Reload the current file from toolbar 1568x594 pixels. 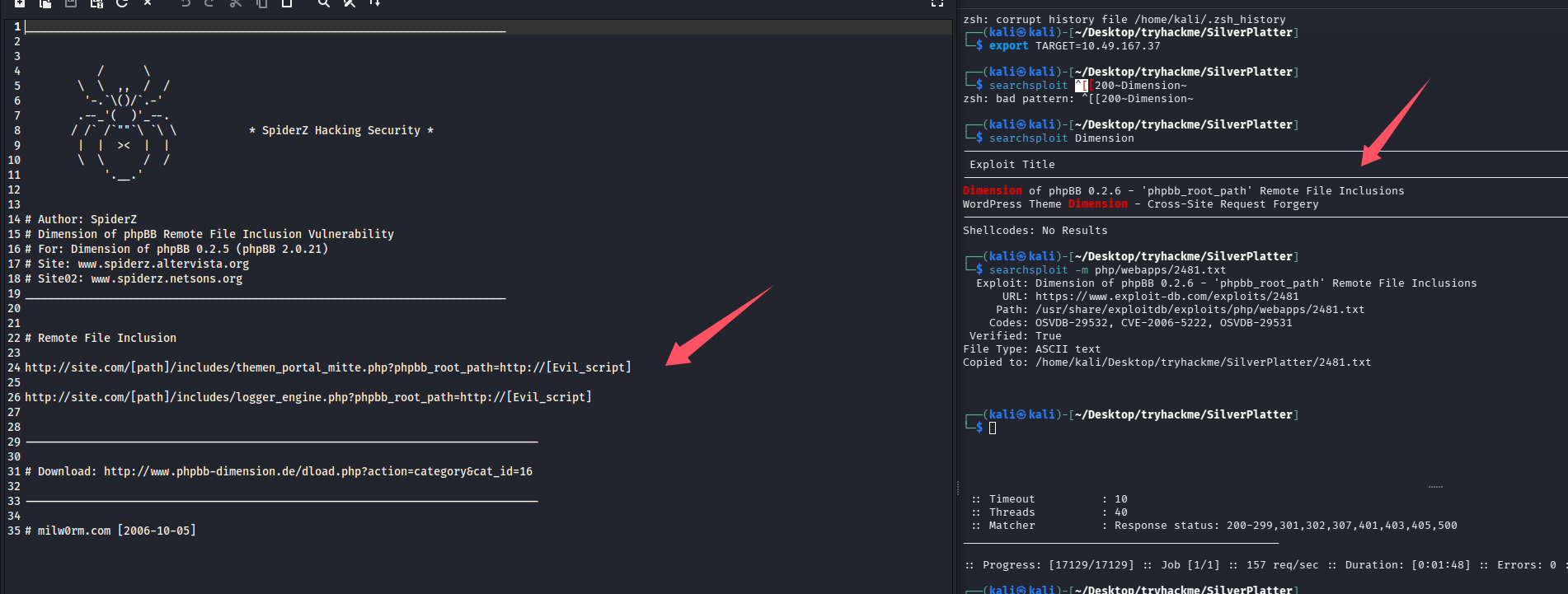pos(122,3)
